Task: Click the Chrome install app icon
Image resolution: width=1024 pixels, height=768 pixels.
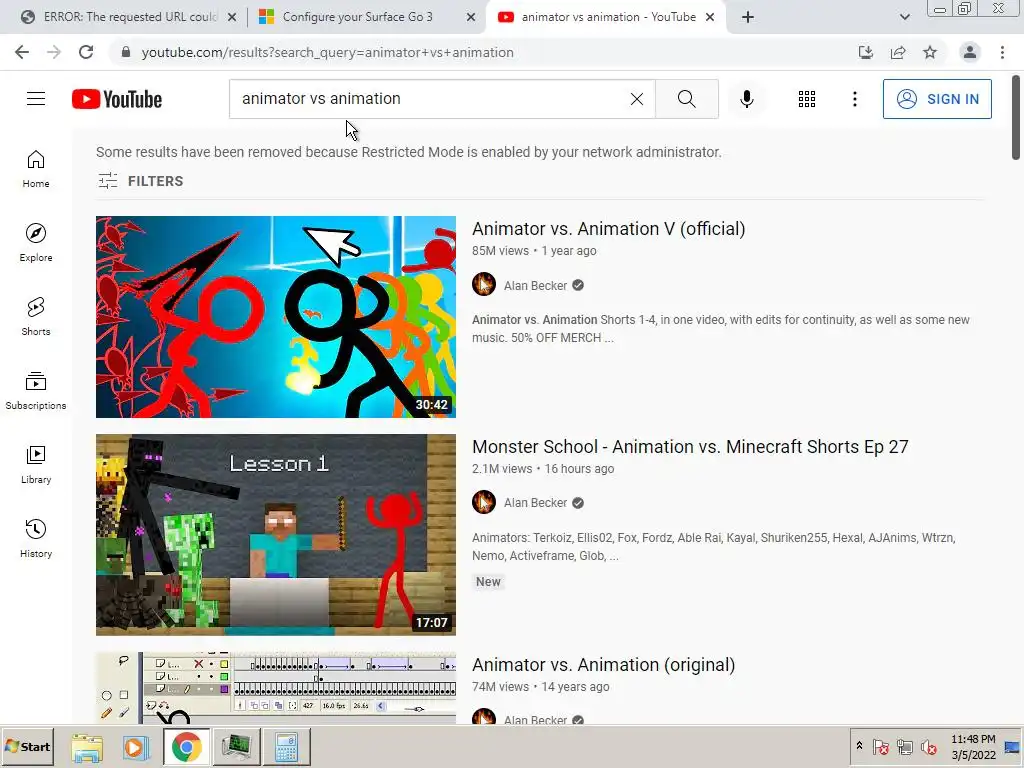Action: pyautogui.click(x=865, y=52)
